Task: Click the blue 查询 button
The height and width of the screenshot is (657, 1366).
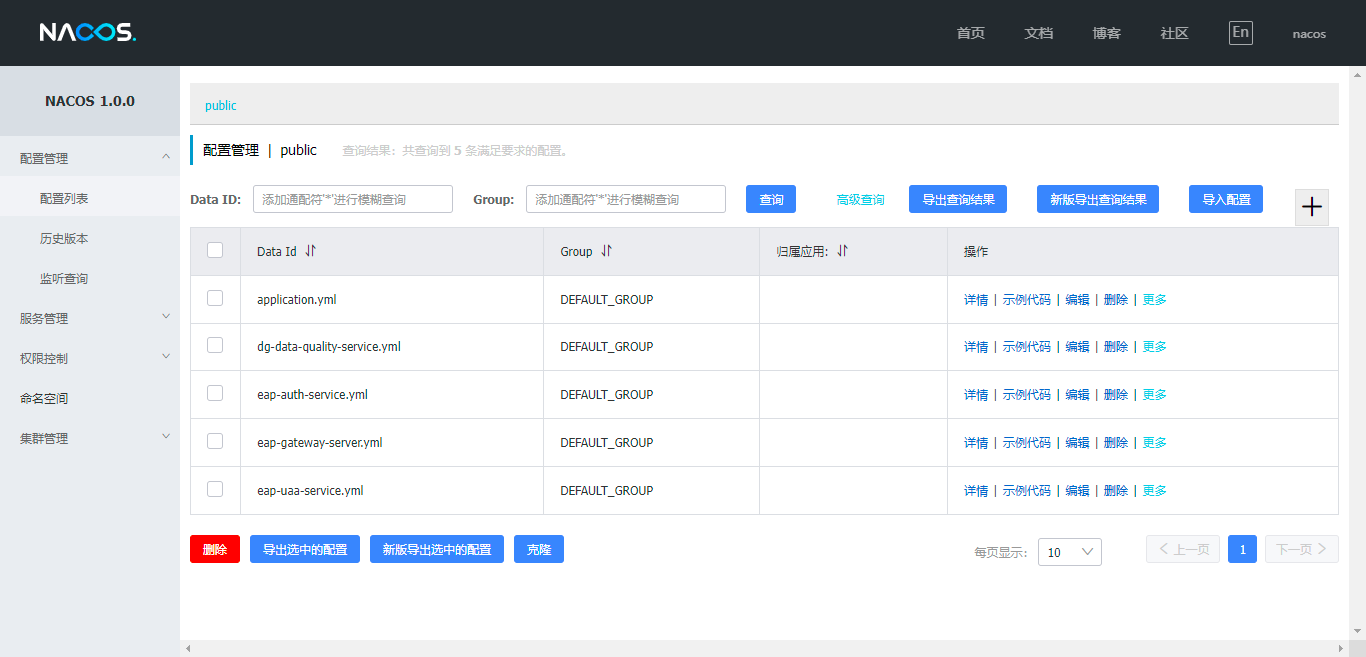Action: (771, 199)
